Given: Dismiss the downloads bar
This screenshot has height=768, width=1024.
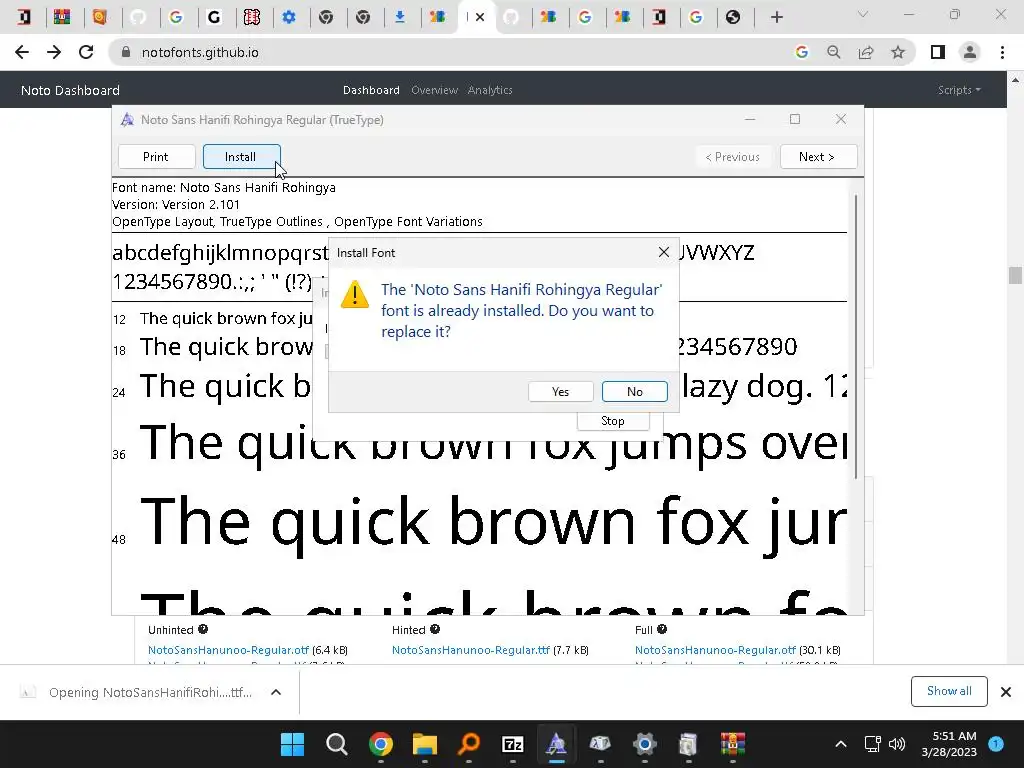Looking at the screenshot, I should [1006, 692].
